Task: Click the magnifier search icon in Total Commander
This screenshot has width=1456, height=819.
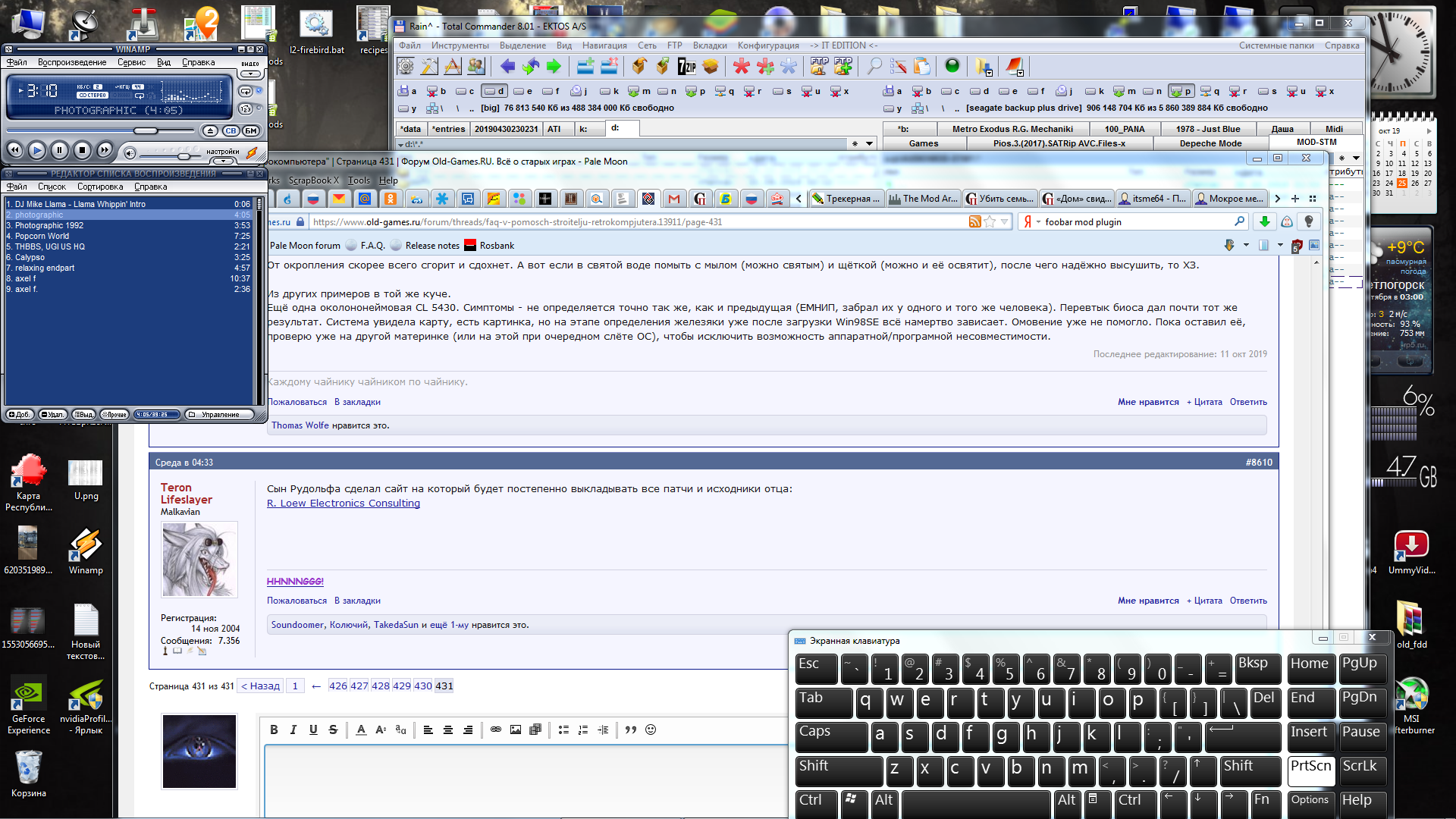Action: point(874,67)
